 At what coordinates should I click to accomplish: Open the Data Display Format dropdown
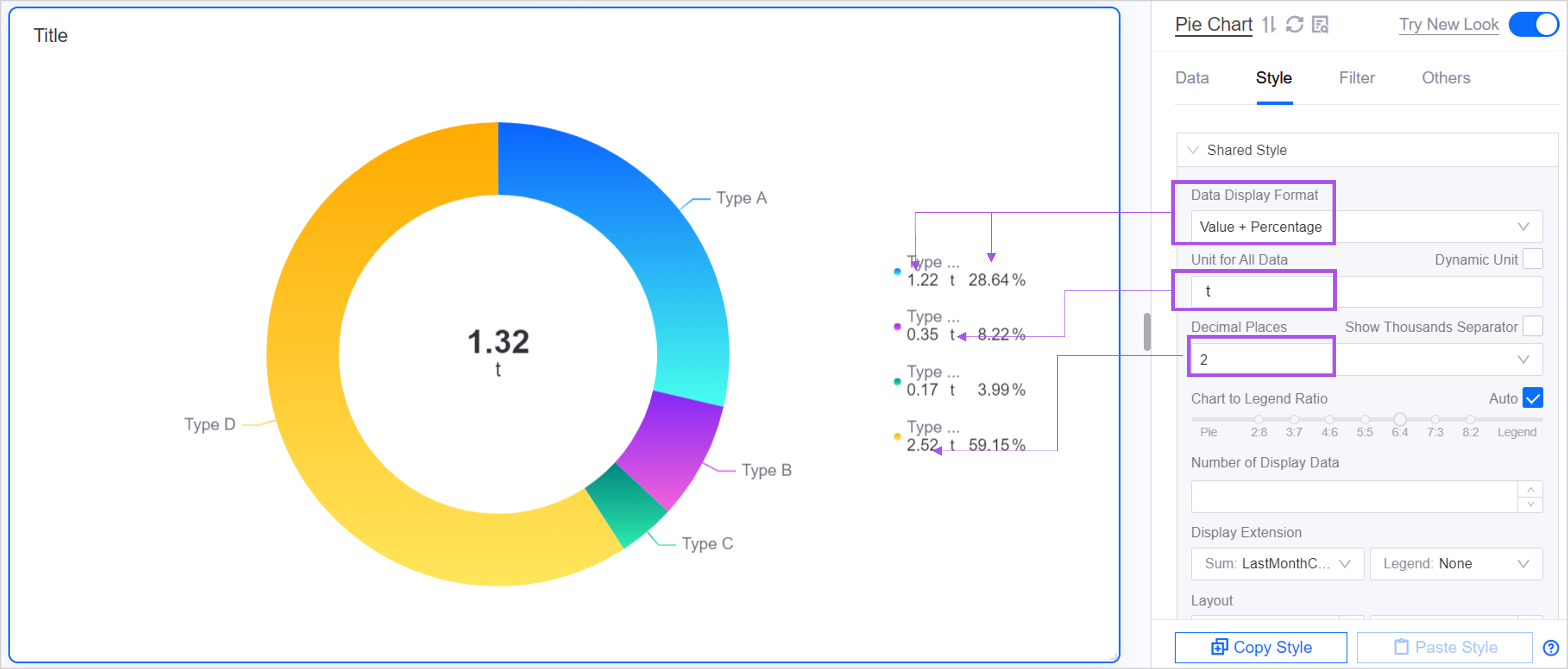pyautogui.click(x=1366, y=227)
